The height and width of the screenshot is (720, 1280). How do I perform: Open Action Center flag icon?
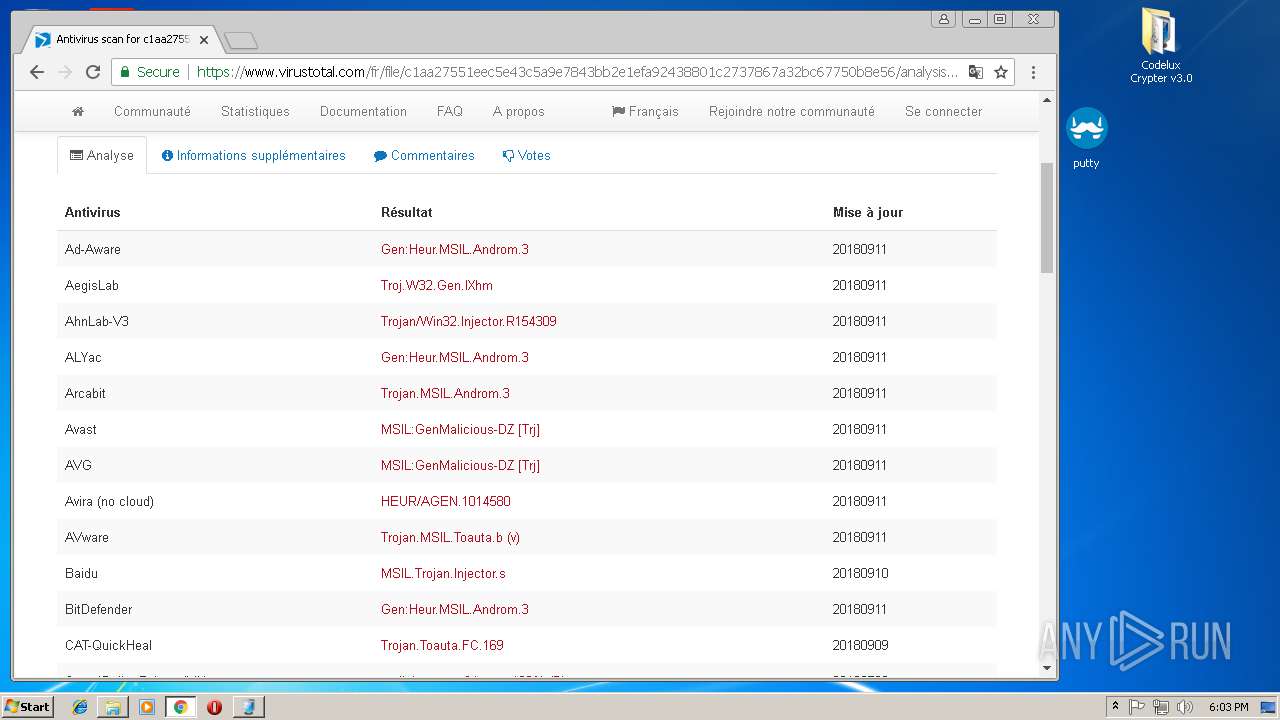pos(1137,707)
